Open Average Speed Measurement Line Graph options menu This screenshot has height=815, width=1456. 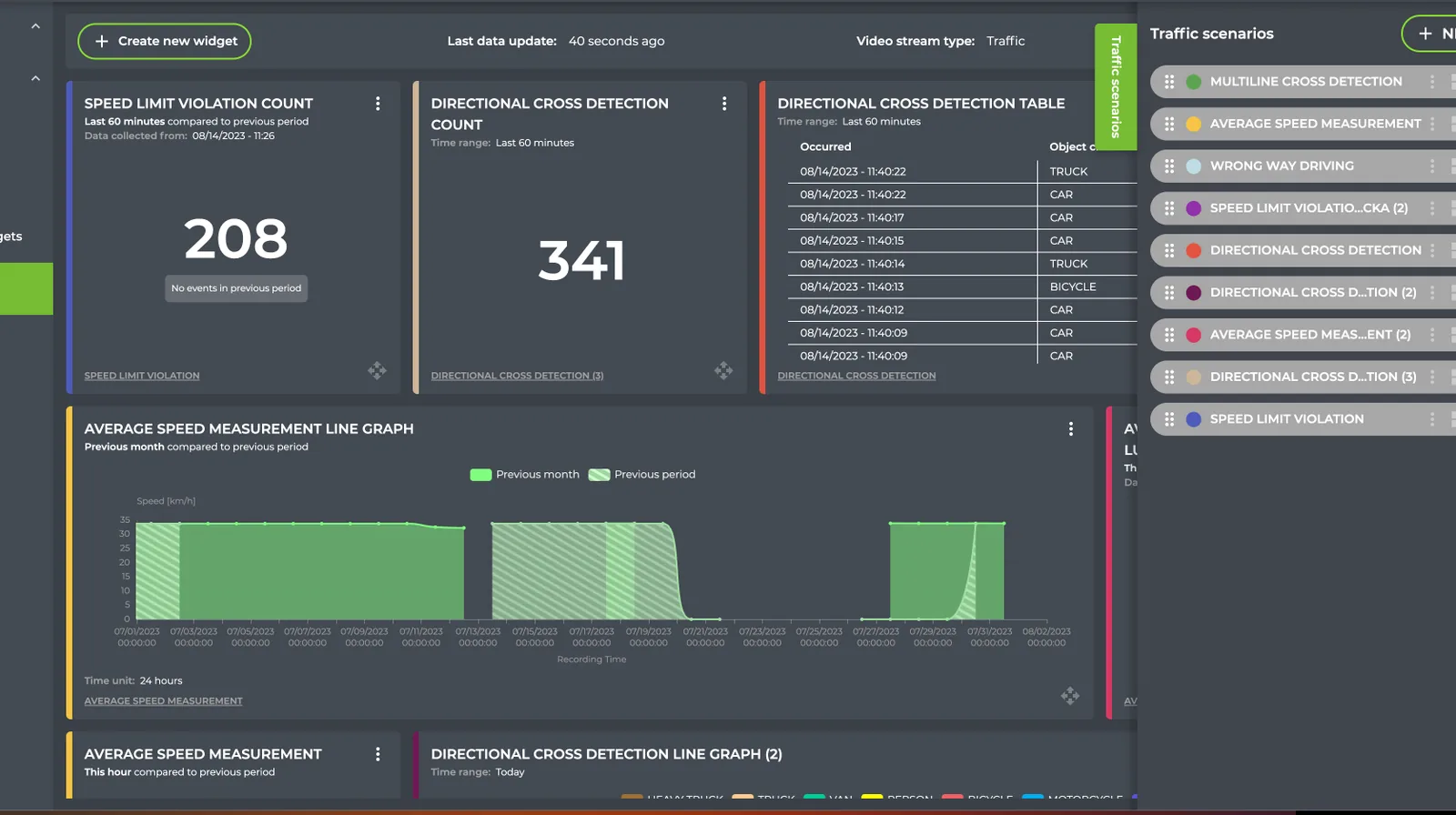click(x=1071, y=428)
